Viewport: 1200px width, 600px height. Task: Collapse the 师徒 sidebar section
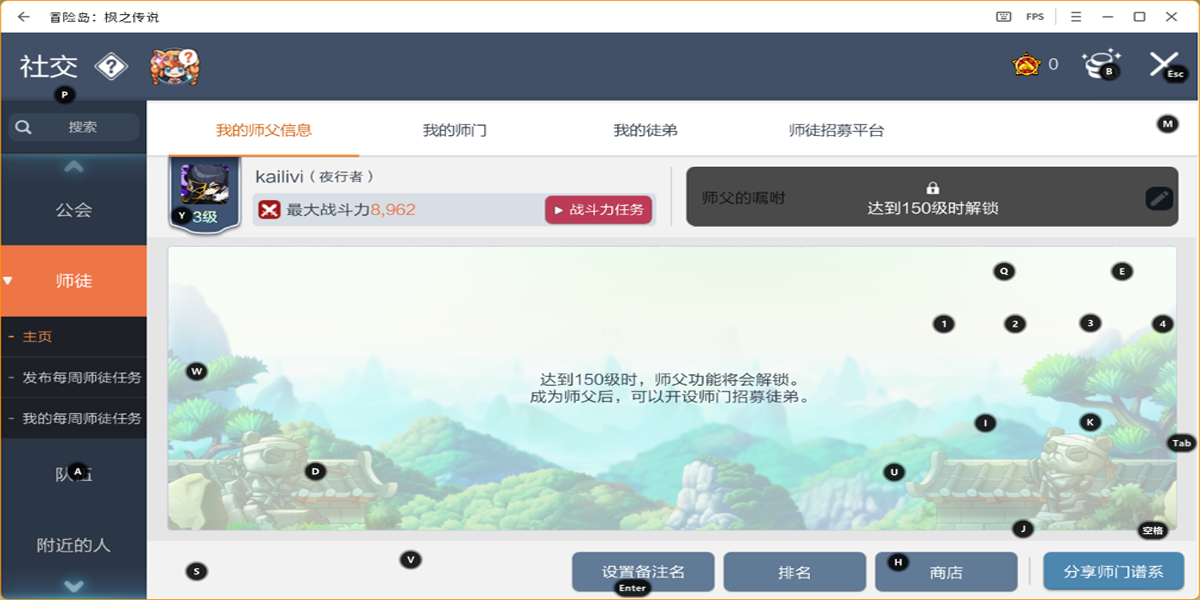tap(73, 281)
